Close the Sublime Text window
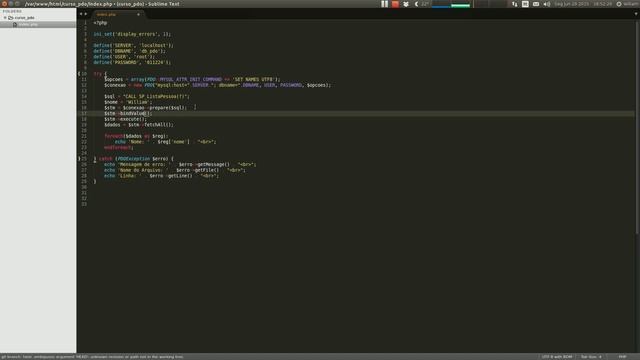640x360 pixels. pos(4,4)
